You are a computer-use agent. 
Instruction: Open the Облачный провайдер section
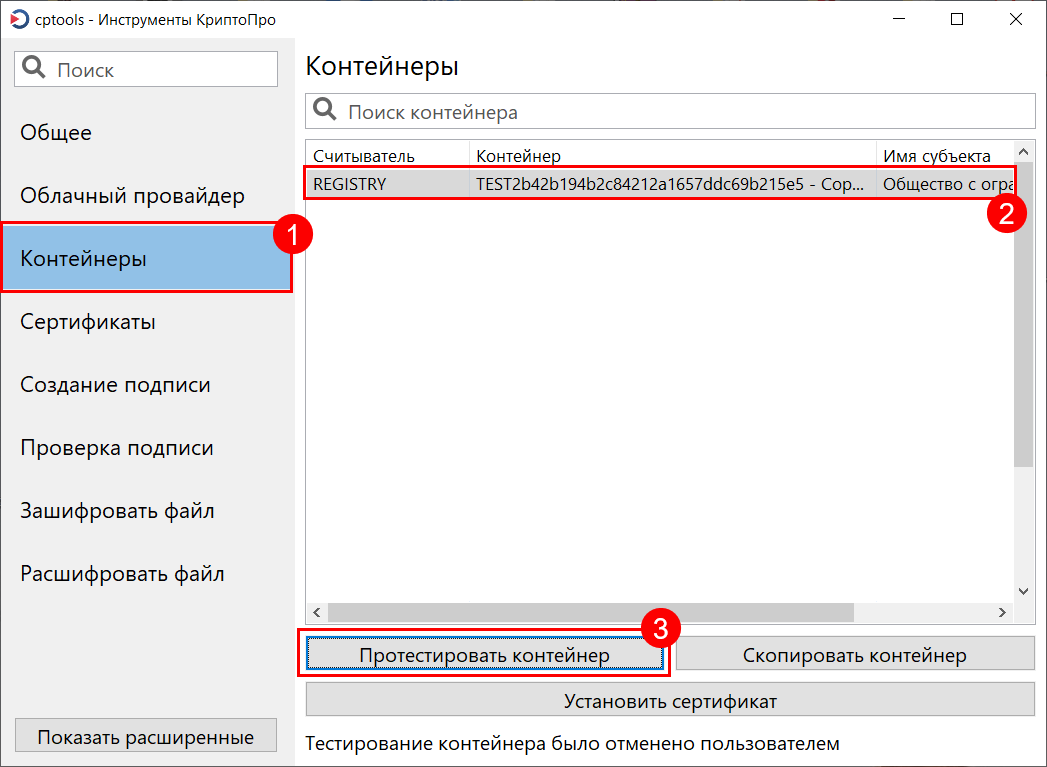tap(132, 196)
